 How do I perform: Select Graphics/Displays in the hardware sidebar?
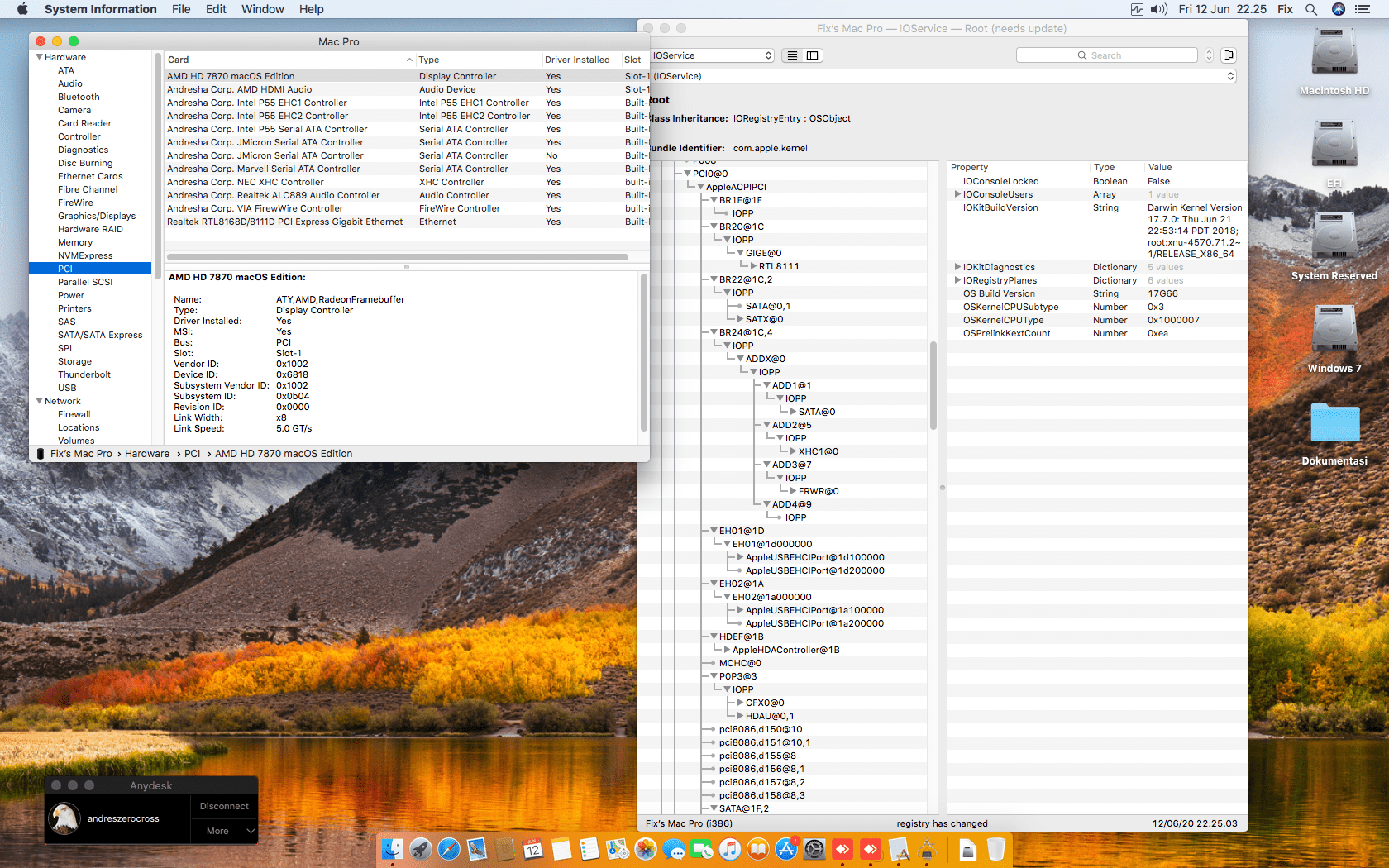[x=97, y=216]
